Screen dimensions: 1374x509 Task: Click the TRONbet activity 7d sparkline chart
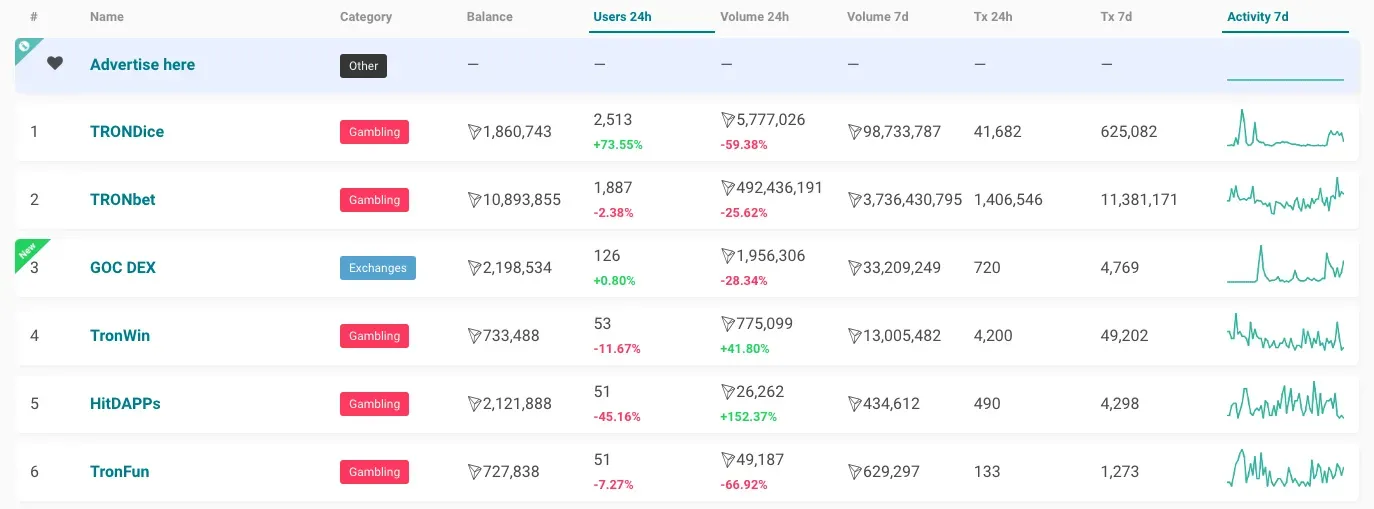(x=1286, y=197)
